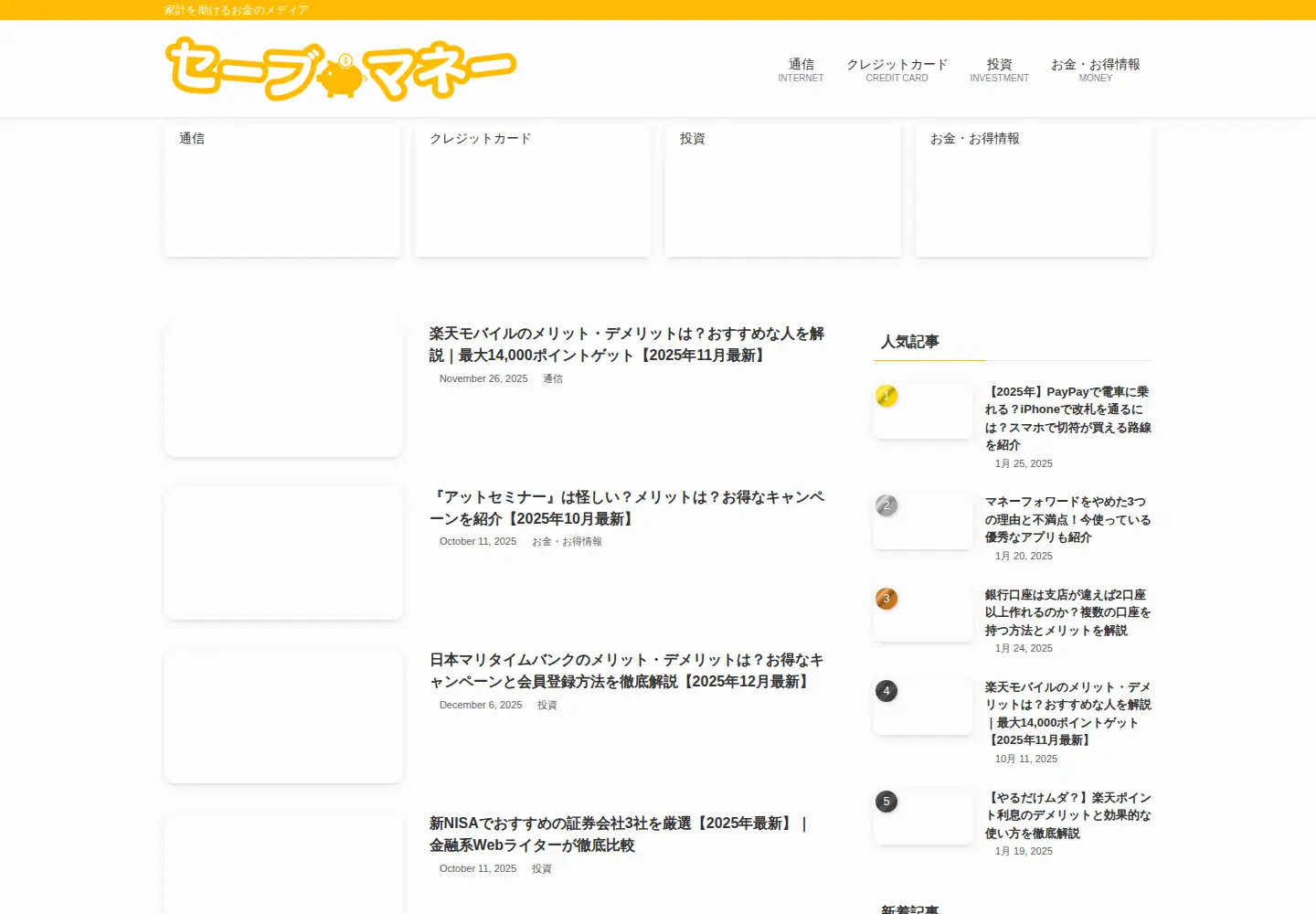Click 投資 tag under 新NISA article
The width and height of the screenshot is (1316, 914).
pyautogui.click(x=542, y=868)
